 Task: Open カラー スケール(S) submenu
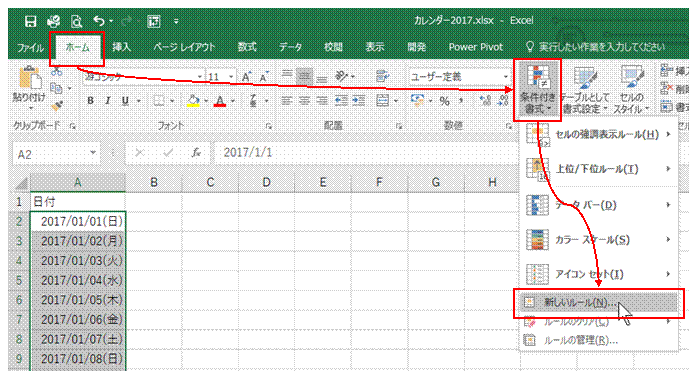coord(599,239)
